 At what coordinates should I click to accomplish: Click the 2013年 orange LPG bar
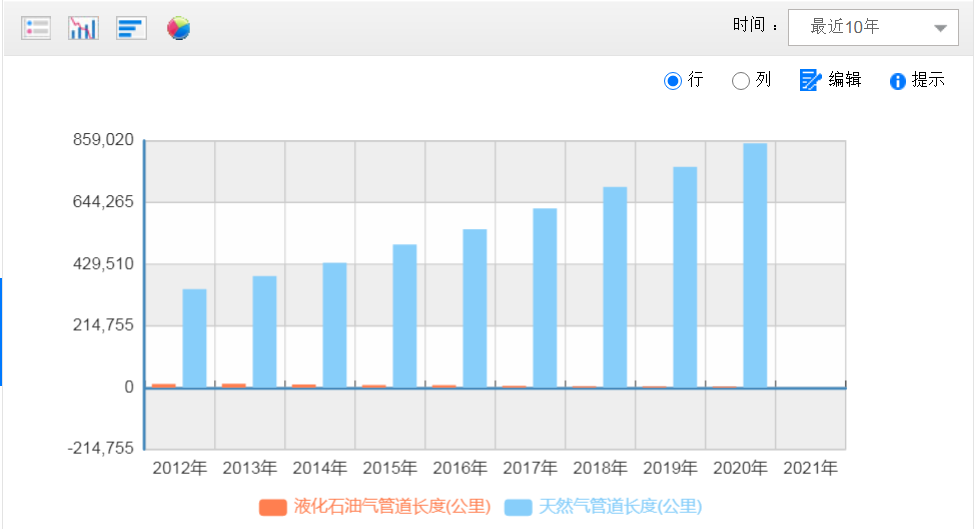[x=234, y=386]
